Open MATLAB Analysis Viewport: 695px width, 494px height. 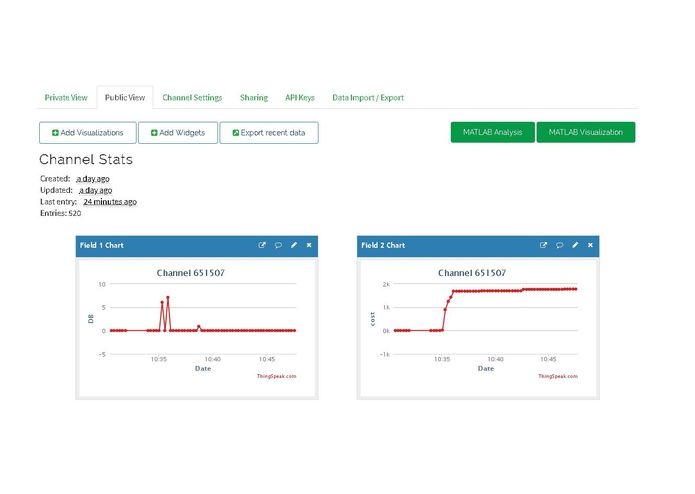[x=492, y=132]
